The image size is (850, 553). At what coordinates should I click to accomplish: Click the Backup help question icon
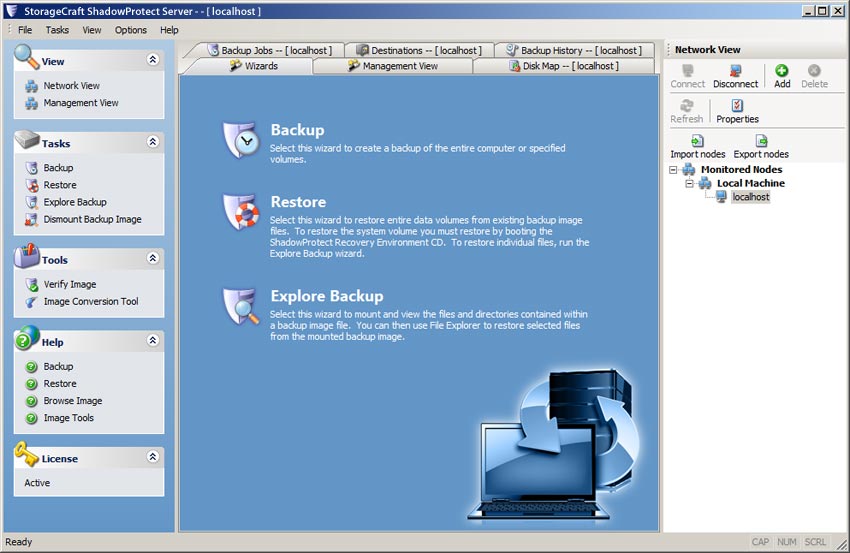click(31, 366)
